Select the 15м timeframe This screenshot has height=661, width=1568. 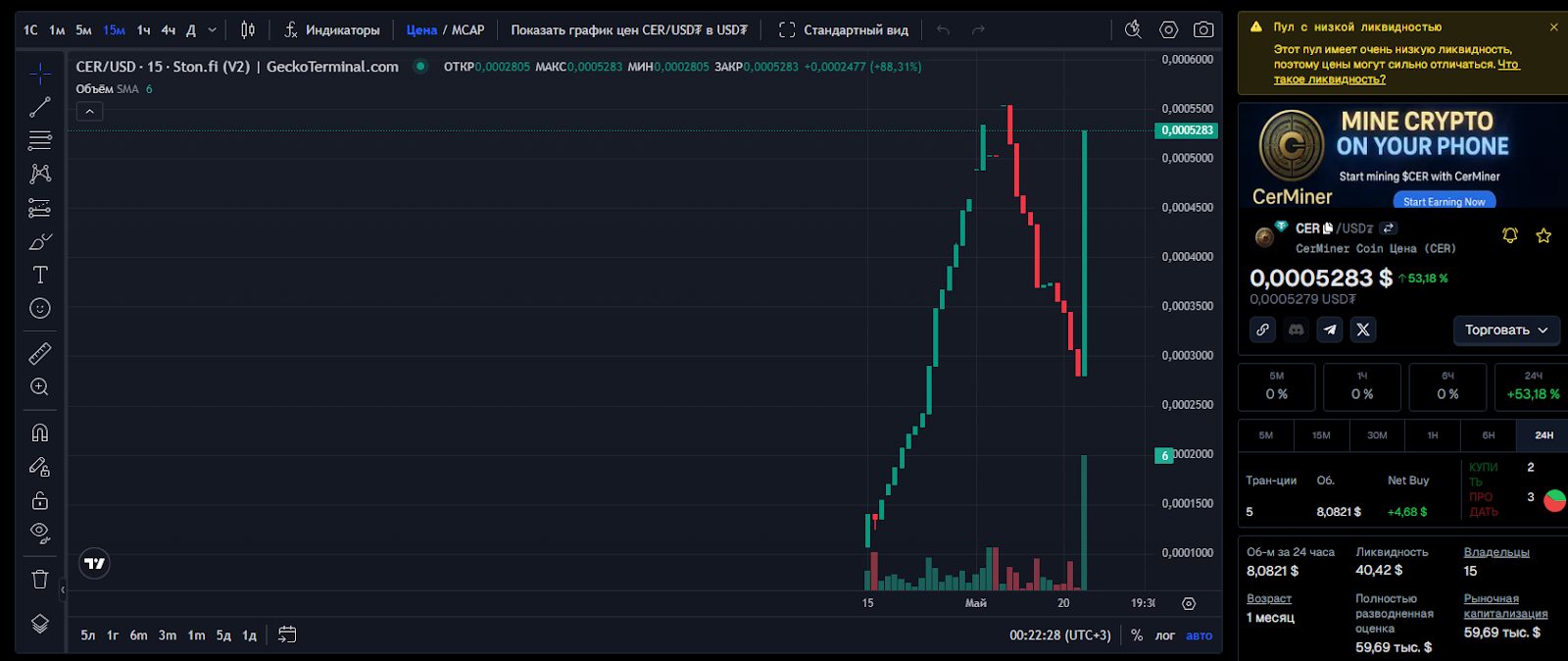pyautogui.click(x=114, y=30)
